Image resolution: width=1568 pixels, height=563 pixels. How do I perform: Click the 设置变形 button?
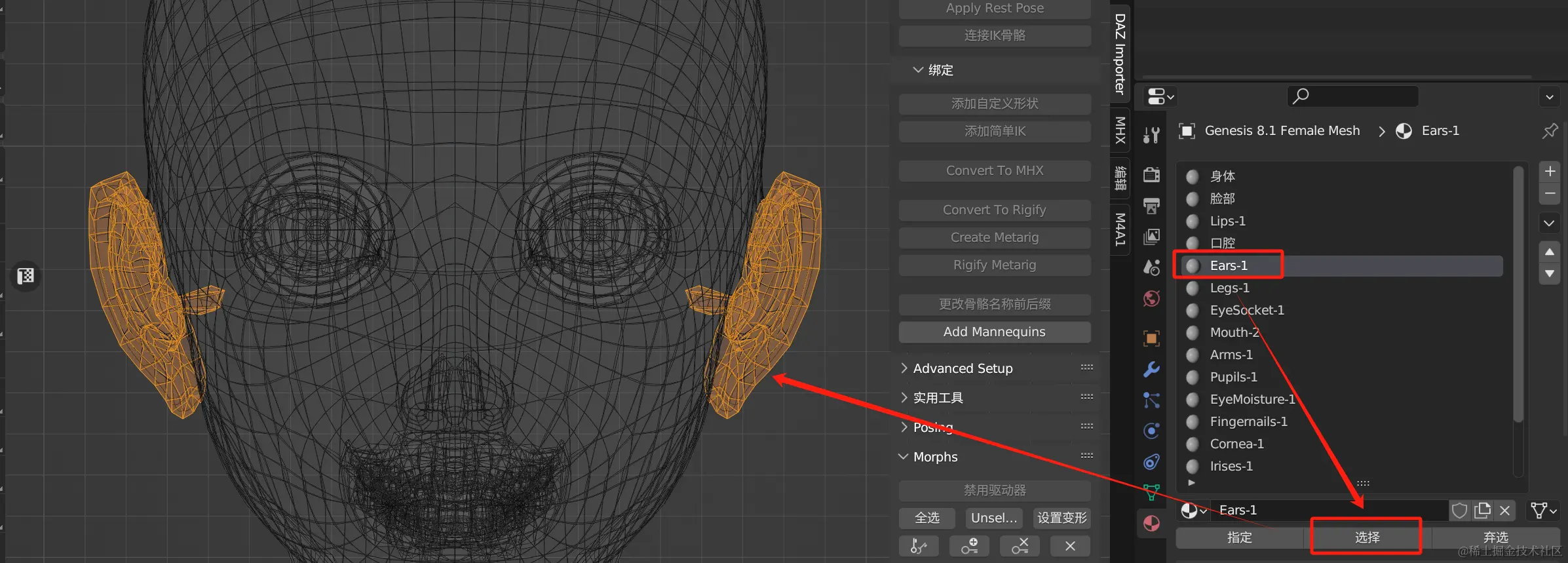click(1062, 518)
